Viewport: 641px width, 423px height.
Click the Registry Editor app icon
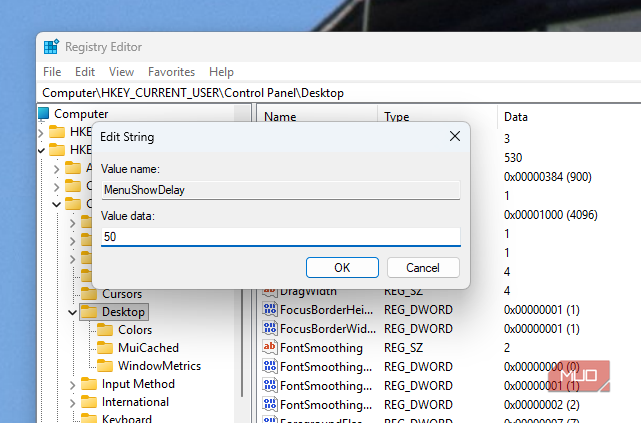tap(51, 47)
